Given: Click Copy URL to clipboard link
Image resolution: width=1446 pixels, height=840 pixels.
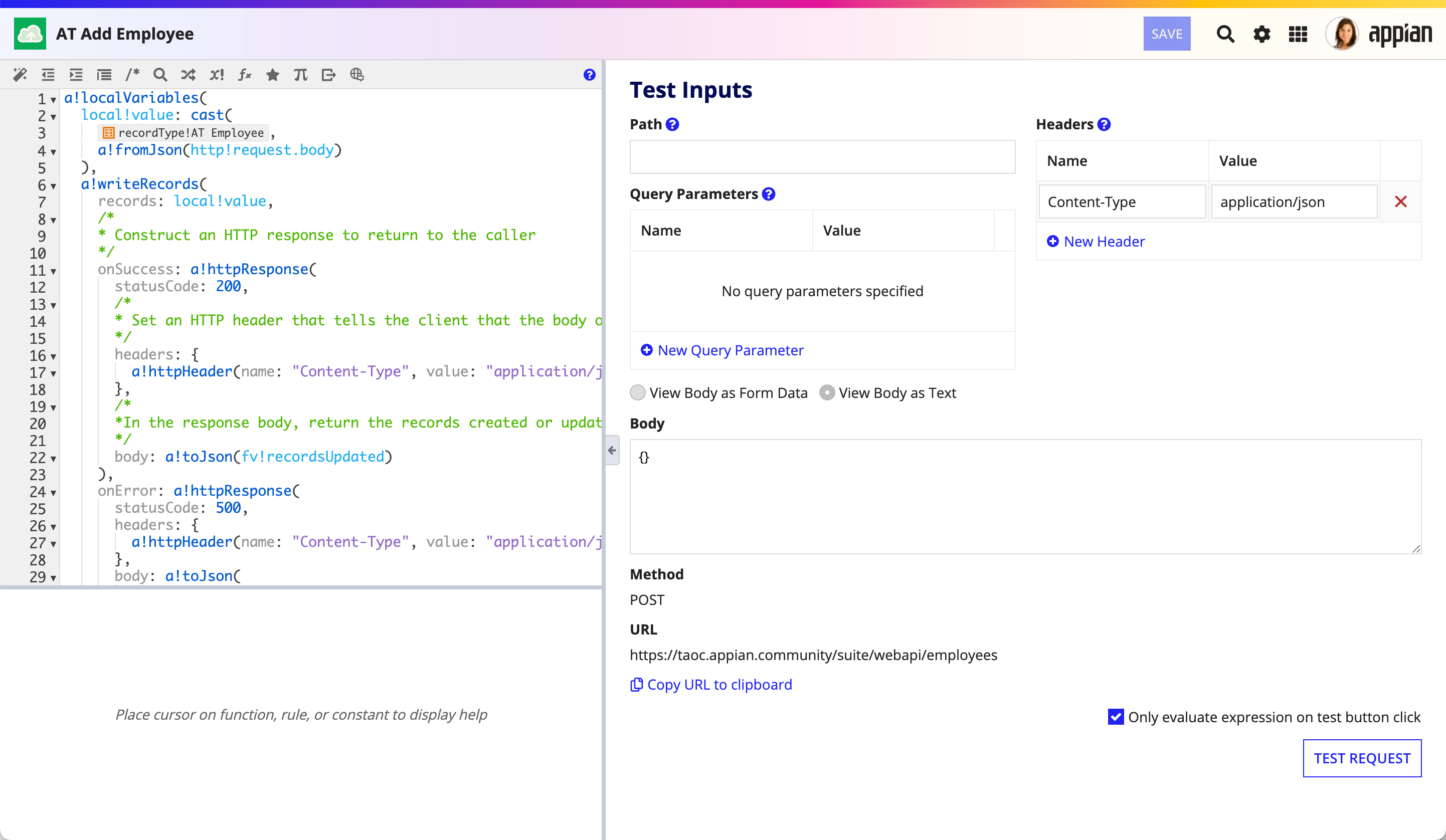Looking at the screenshot, I should [x=711, y=685].
